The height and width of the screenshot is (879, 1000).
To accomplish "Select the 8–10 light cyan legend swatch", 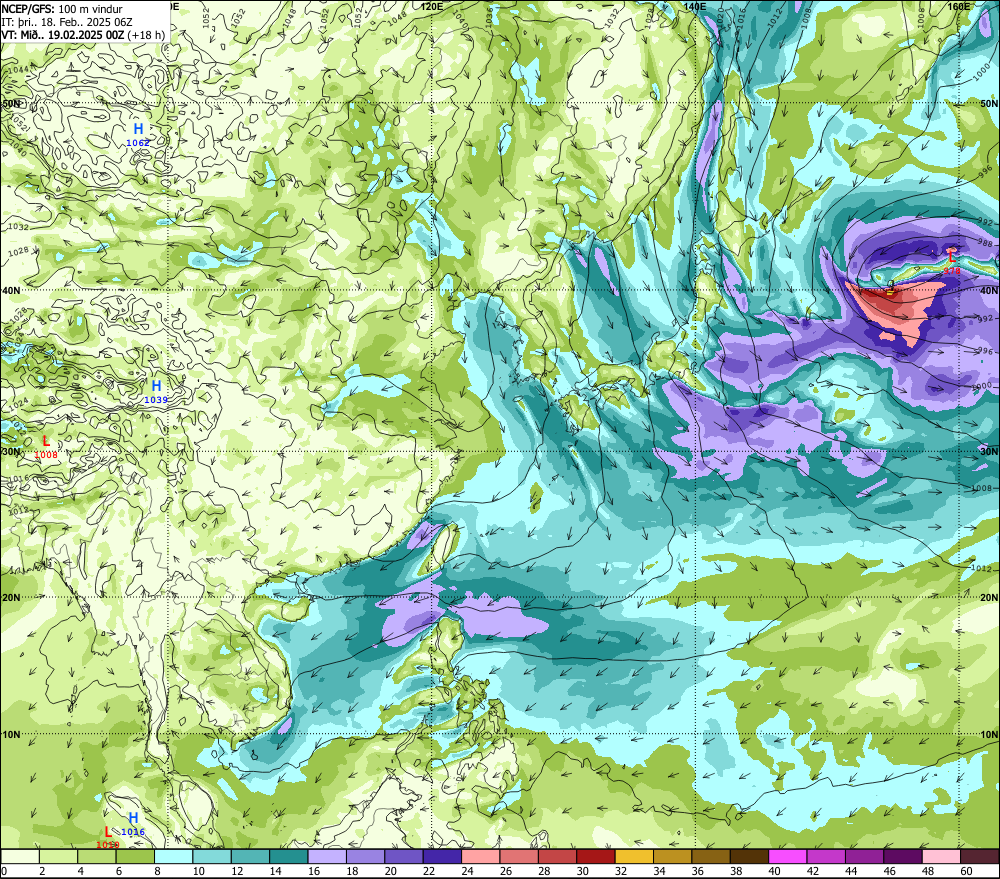I will [x=174, y=856].
